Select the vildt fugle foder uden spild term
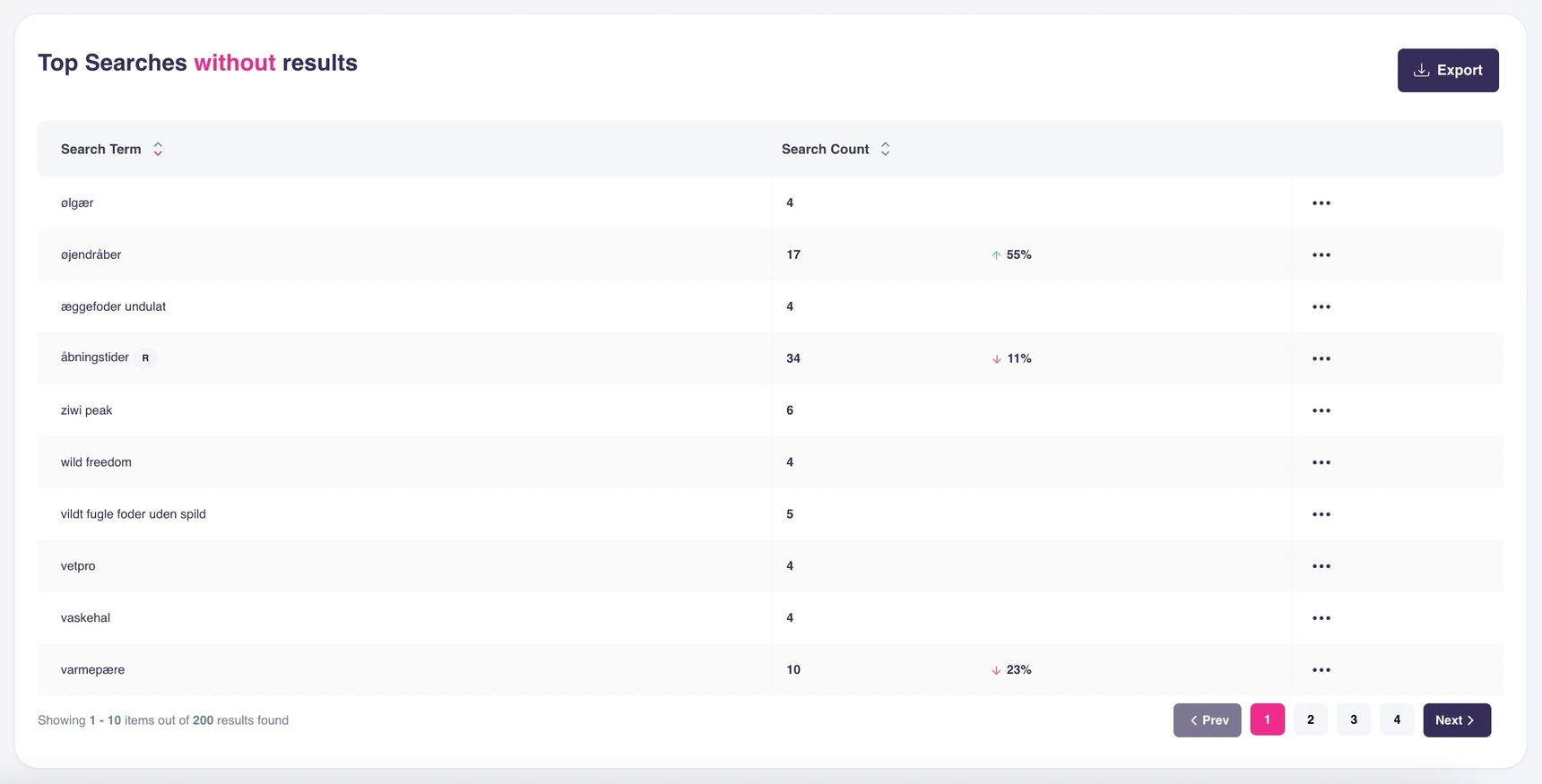This screenshot has width=1542, height=784. (134, 514)
